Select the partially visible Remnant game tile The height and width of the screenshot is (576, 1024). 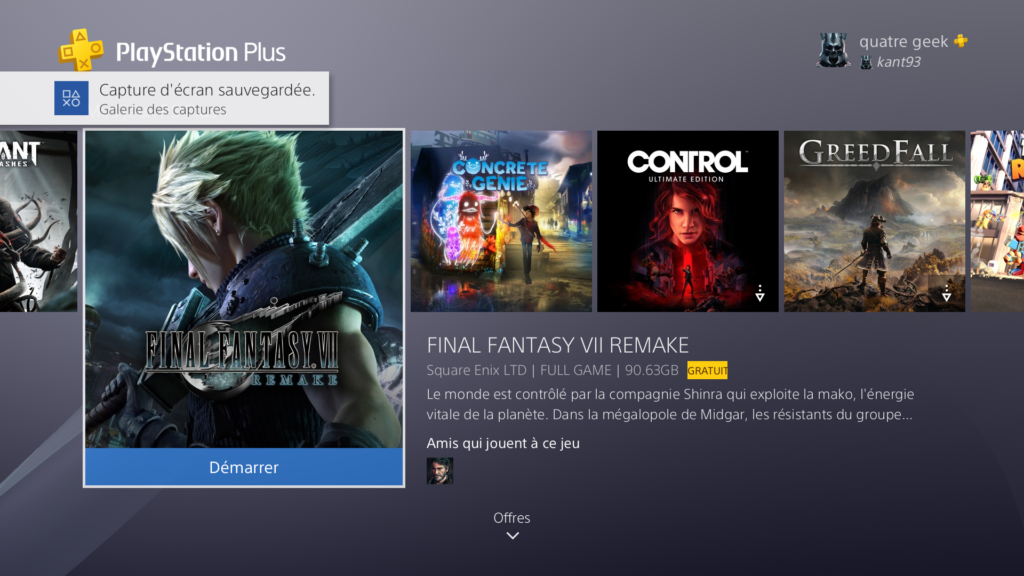pyautogui.click(x=39, y=221)
